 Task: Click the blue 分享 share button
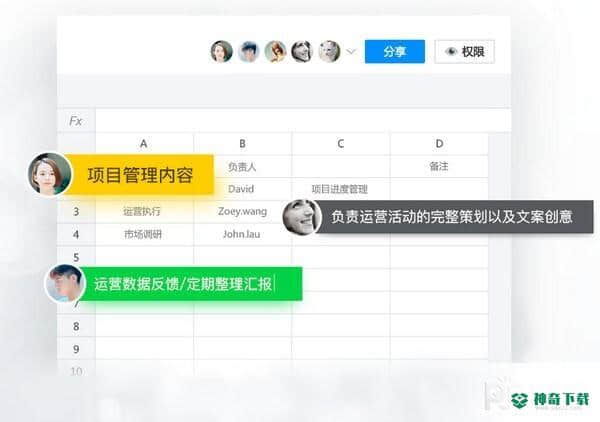click(395, 51)
